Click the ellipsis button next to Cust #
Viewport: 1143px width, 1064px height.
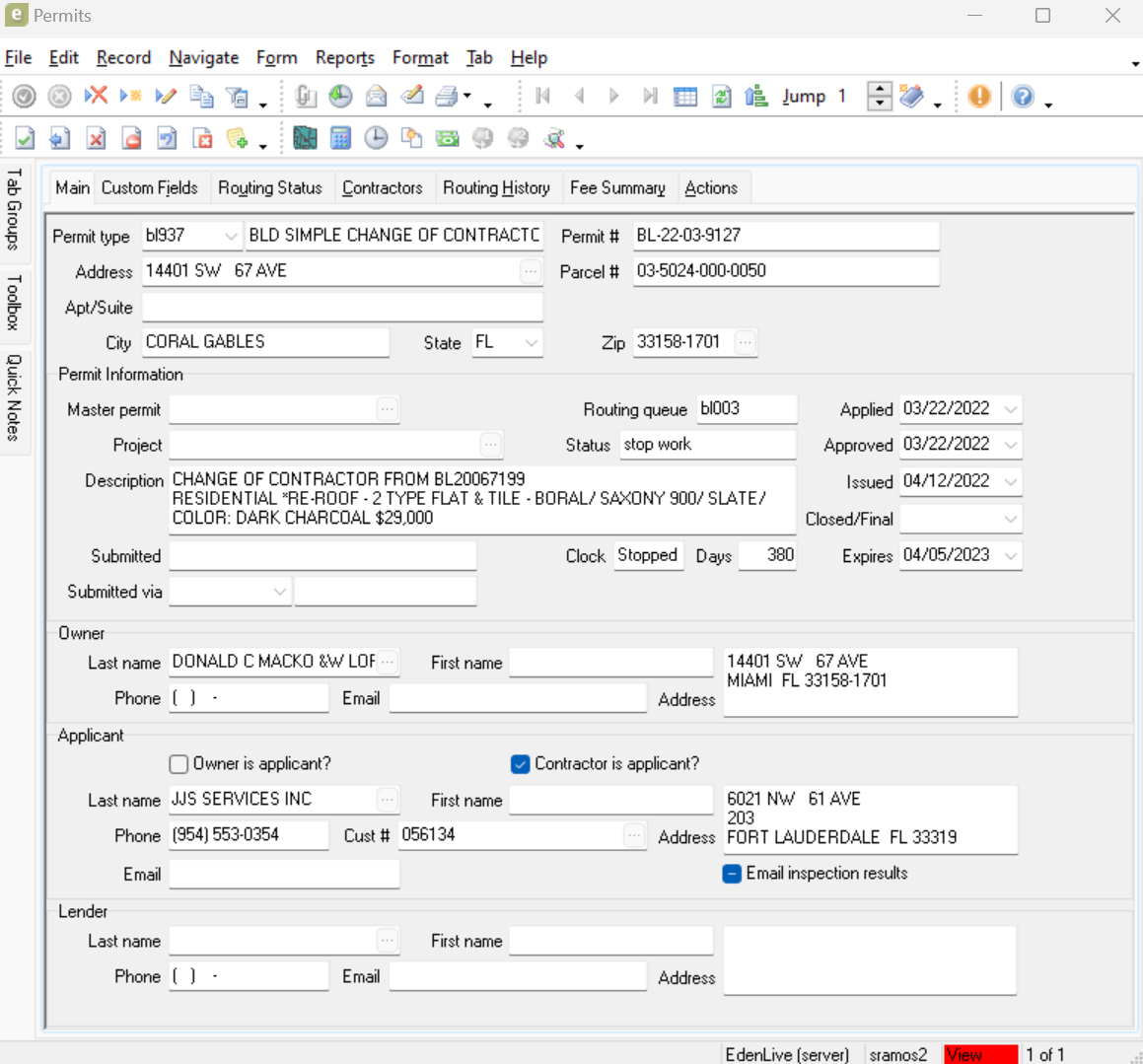pos(634,835)
